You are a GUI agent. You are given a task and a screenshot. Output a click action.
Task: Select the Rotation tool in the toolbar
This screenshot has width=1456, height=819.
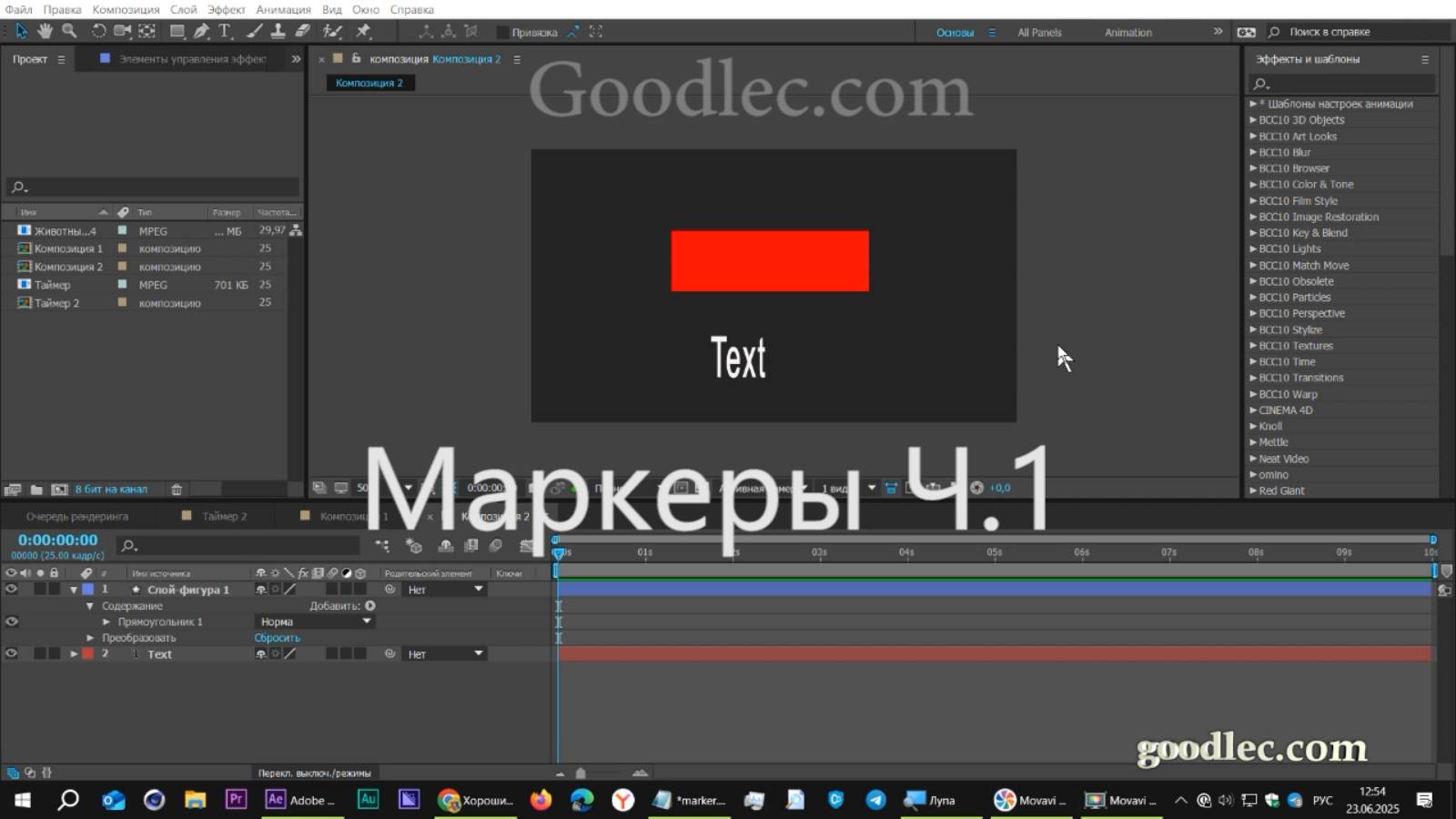(x=99, y=30)
